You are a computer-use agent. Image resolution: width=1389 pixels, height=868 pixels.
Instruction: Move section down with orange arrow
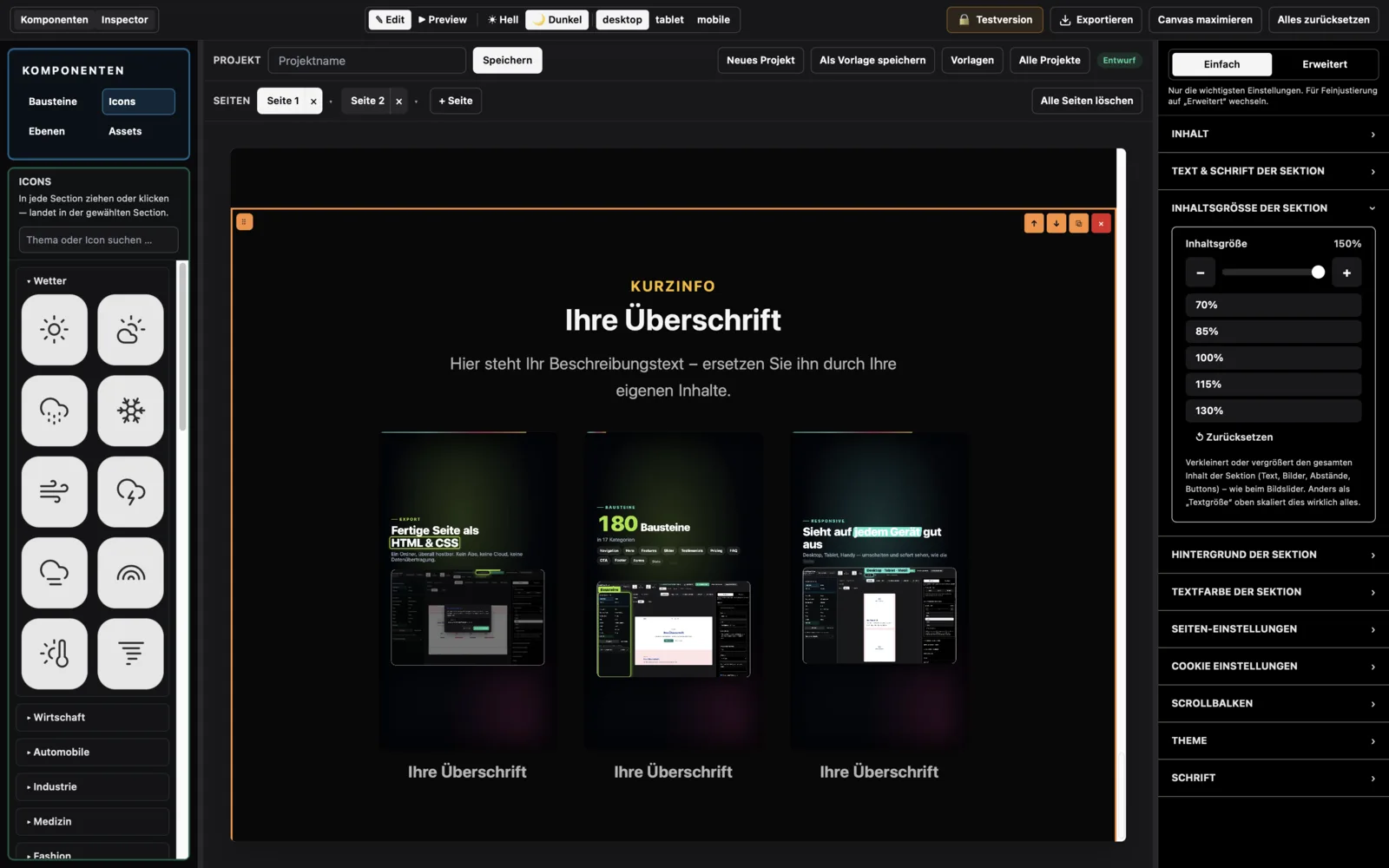click(x=1057, y=223)
